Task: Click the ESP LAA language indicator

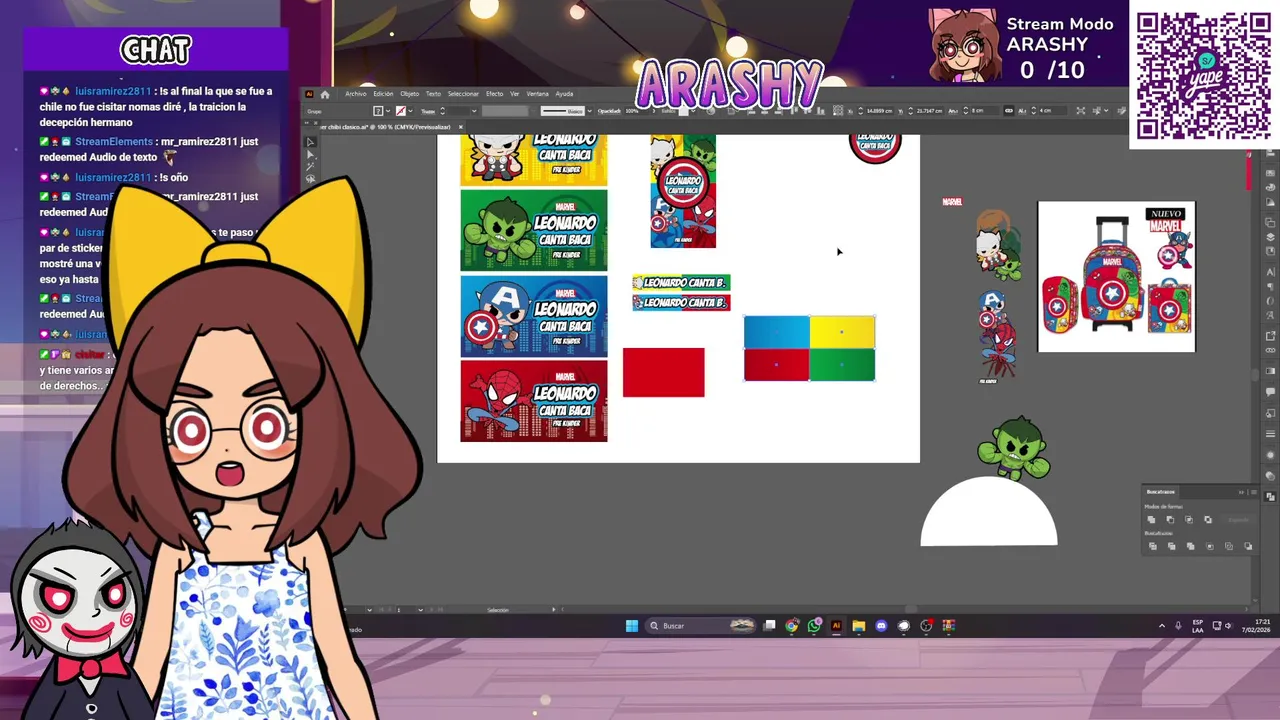Action: coord(1198,626)
